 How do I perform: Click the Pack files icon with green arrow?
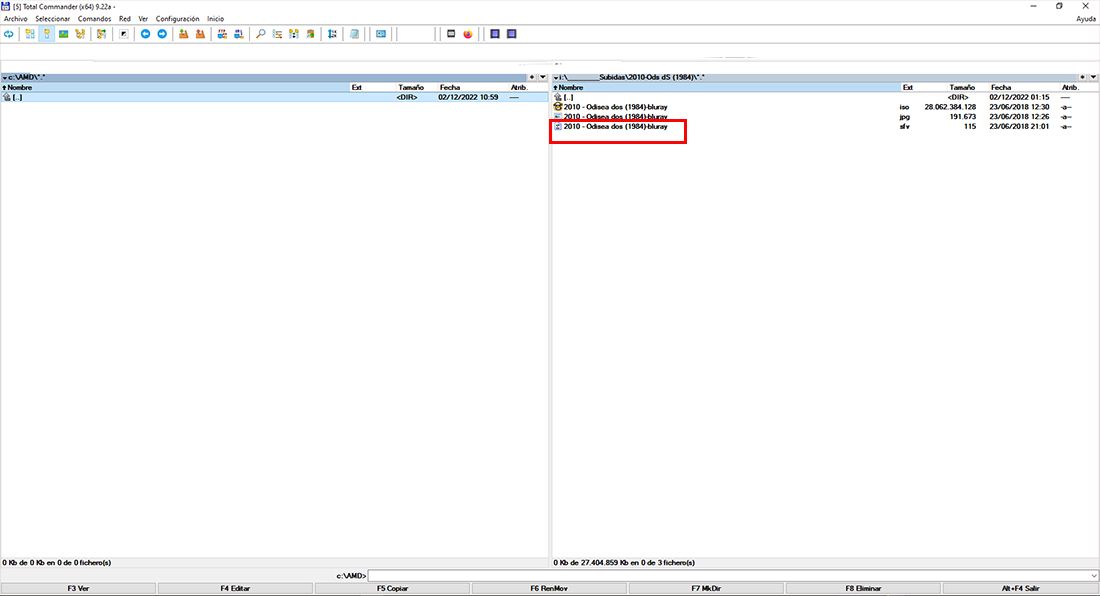(x=184, y=34)
